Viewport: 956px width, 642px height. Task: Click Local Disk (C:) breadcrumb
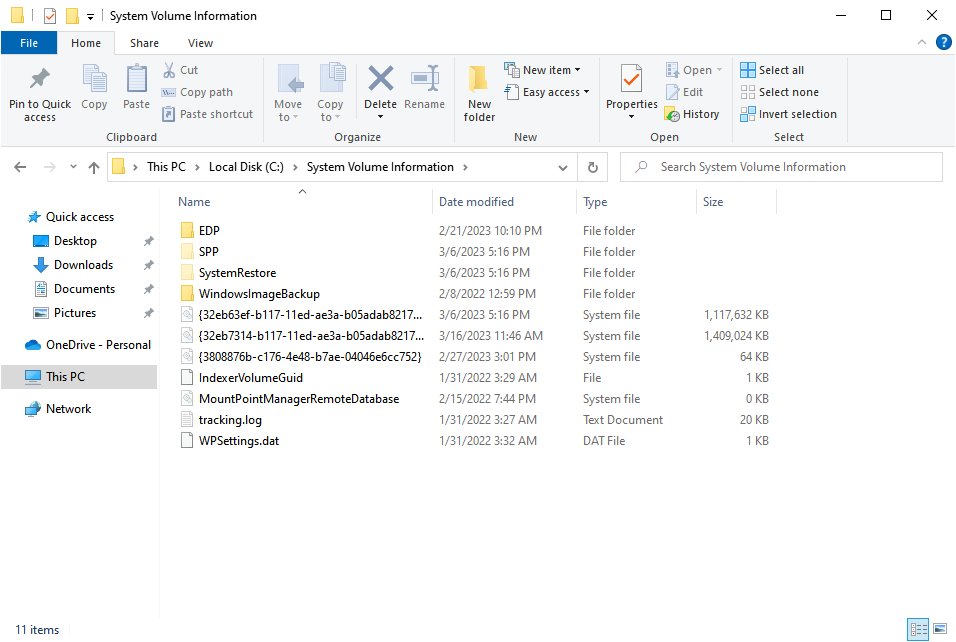(x=246, y=167)
